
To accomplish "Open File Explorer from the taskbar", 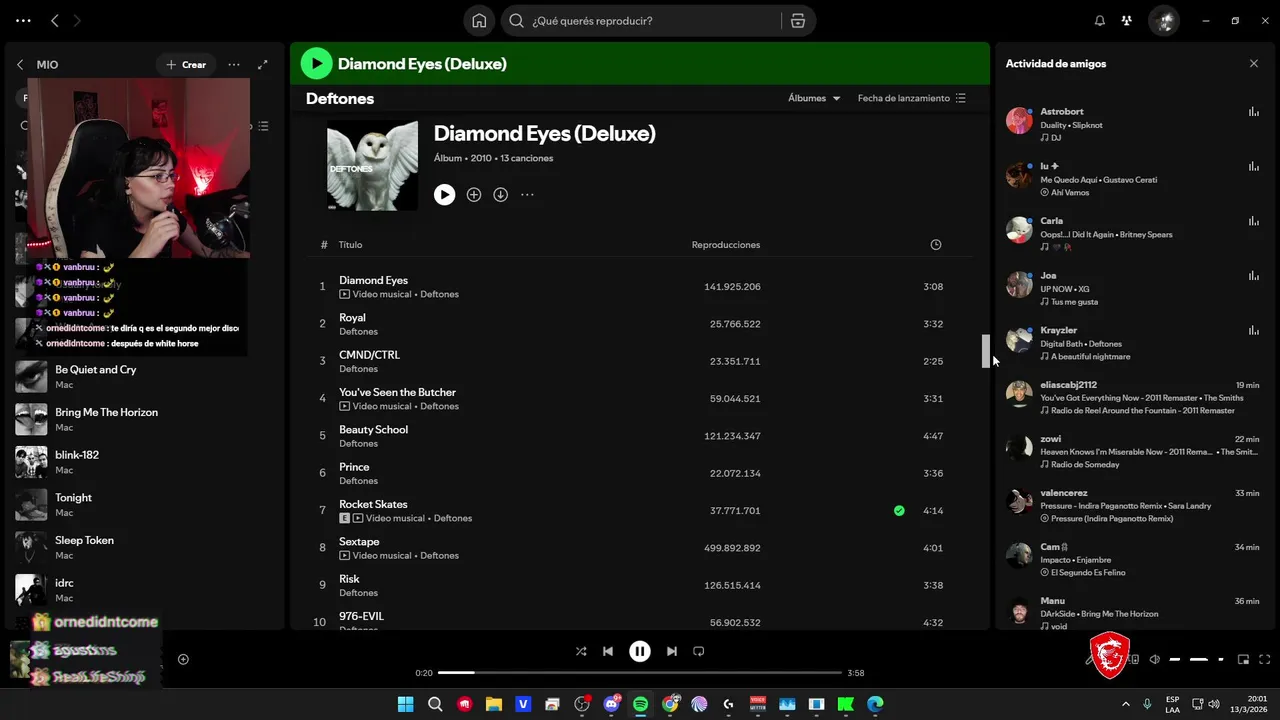I will point(493,704).
